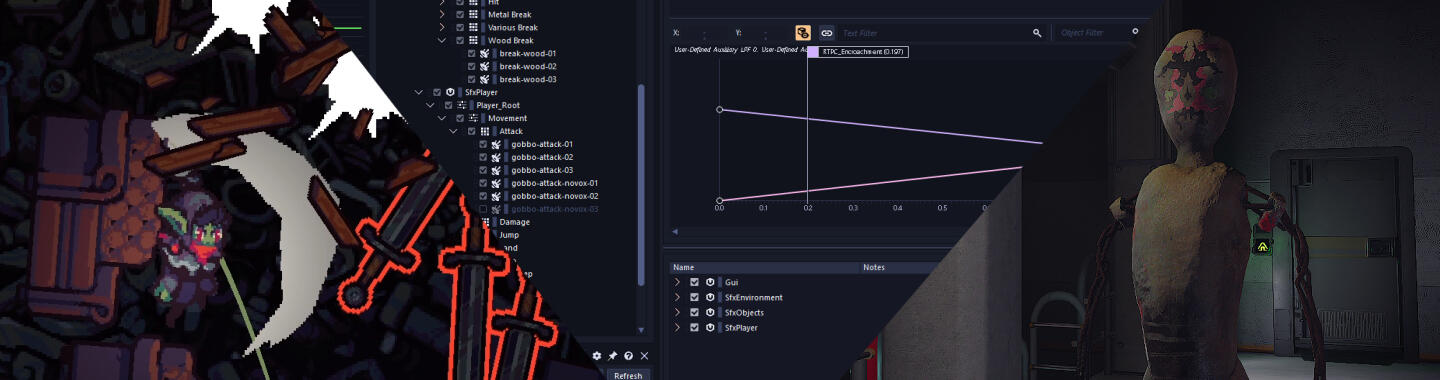Open the help question-mark icon above Refresh

click(x=628, y=356)
